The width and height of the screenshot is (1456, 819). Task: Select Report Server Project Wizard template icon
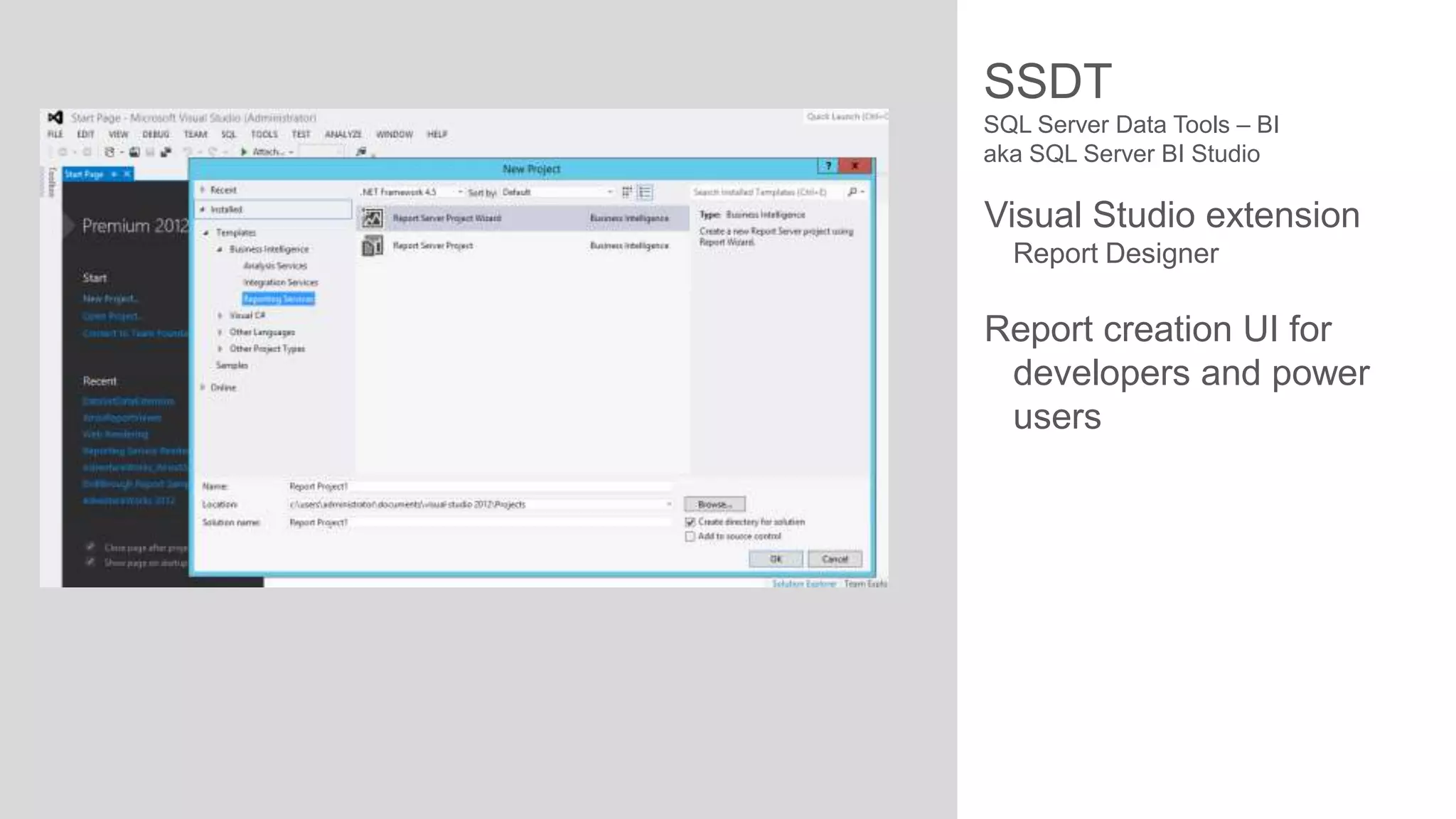click(373, 218)
